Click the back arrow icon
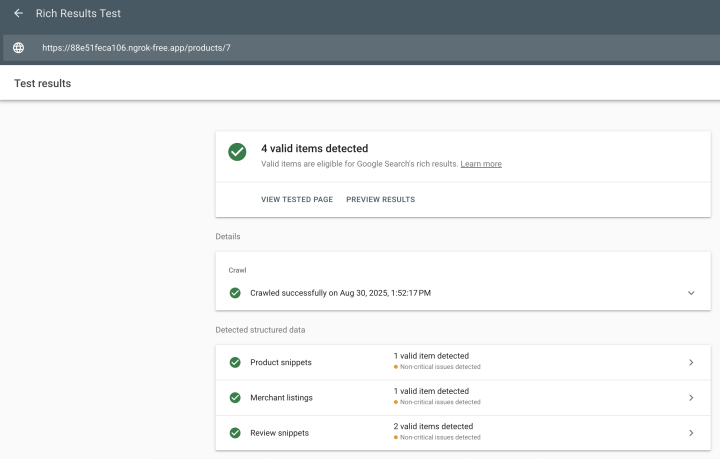720x459 pixels. [x=18, y=13]
